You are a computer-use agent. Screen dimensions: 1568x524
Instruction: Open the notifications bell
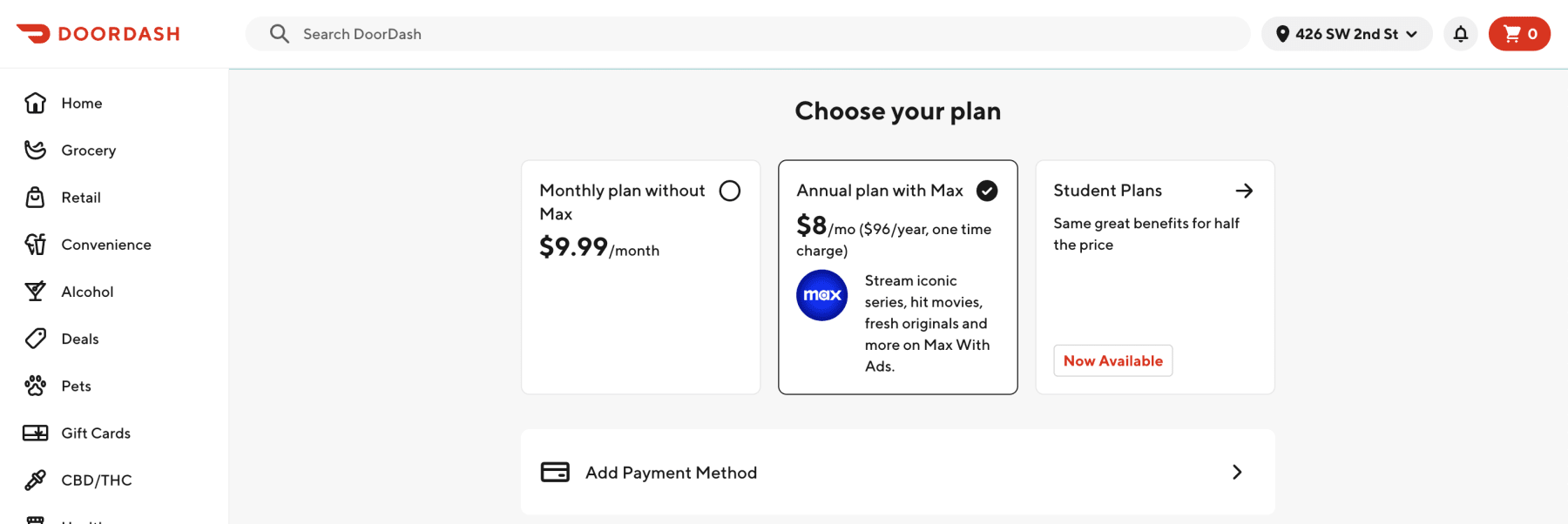coord(1460,33)
